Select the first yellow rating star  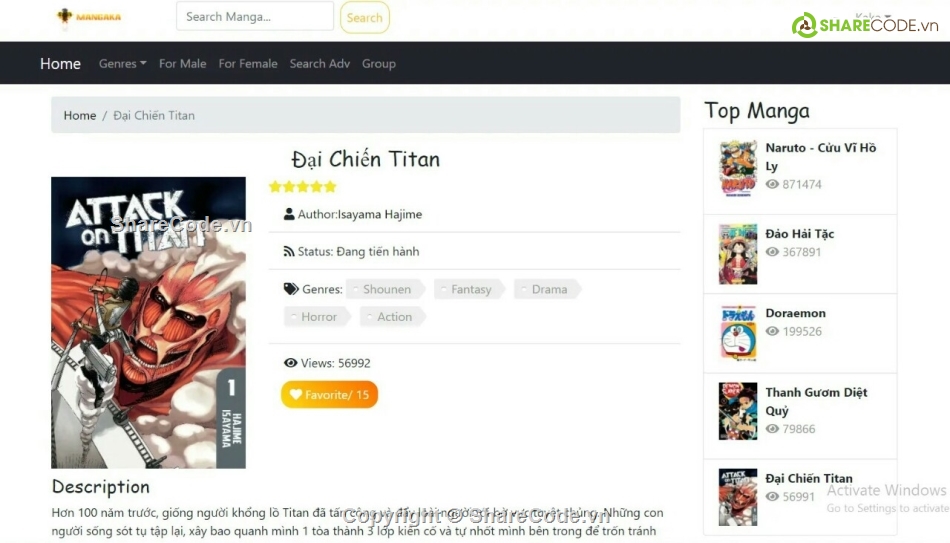click(275, 187)
